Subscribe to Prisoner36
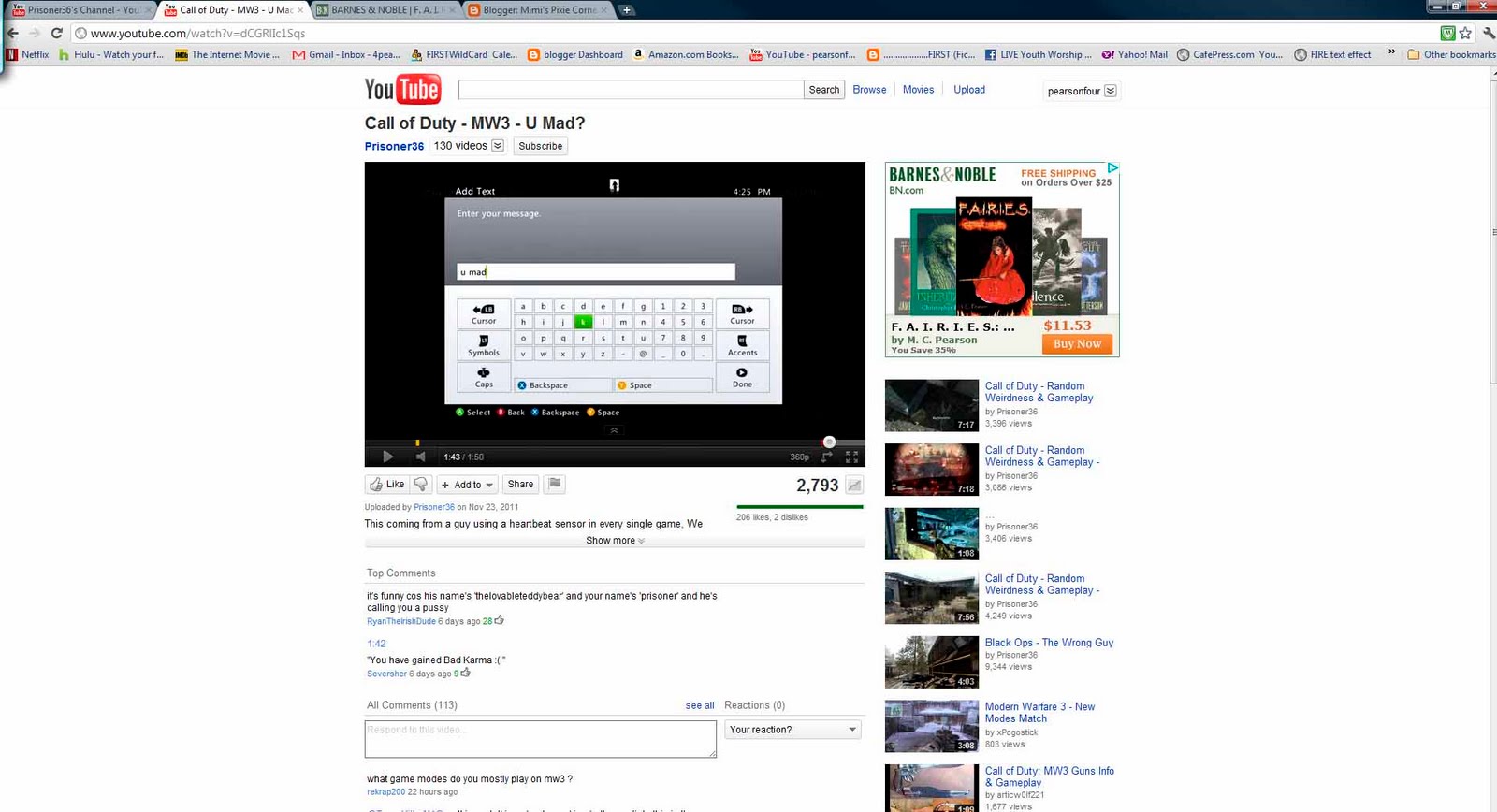This screenshot has height=812, width=1497. click(x=541, y=146)
